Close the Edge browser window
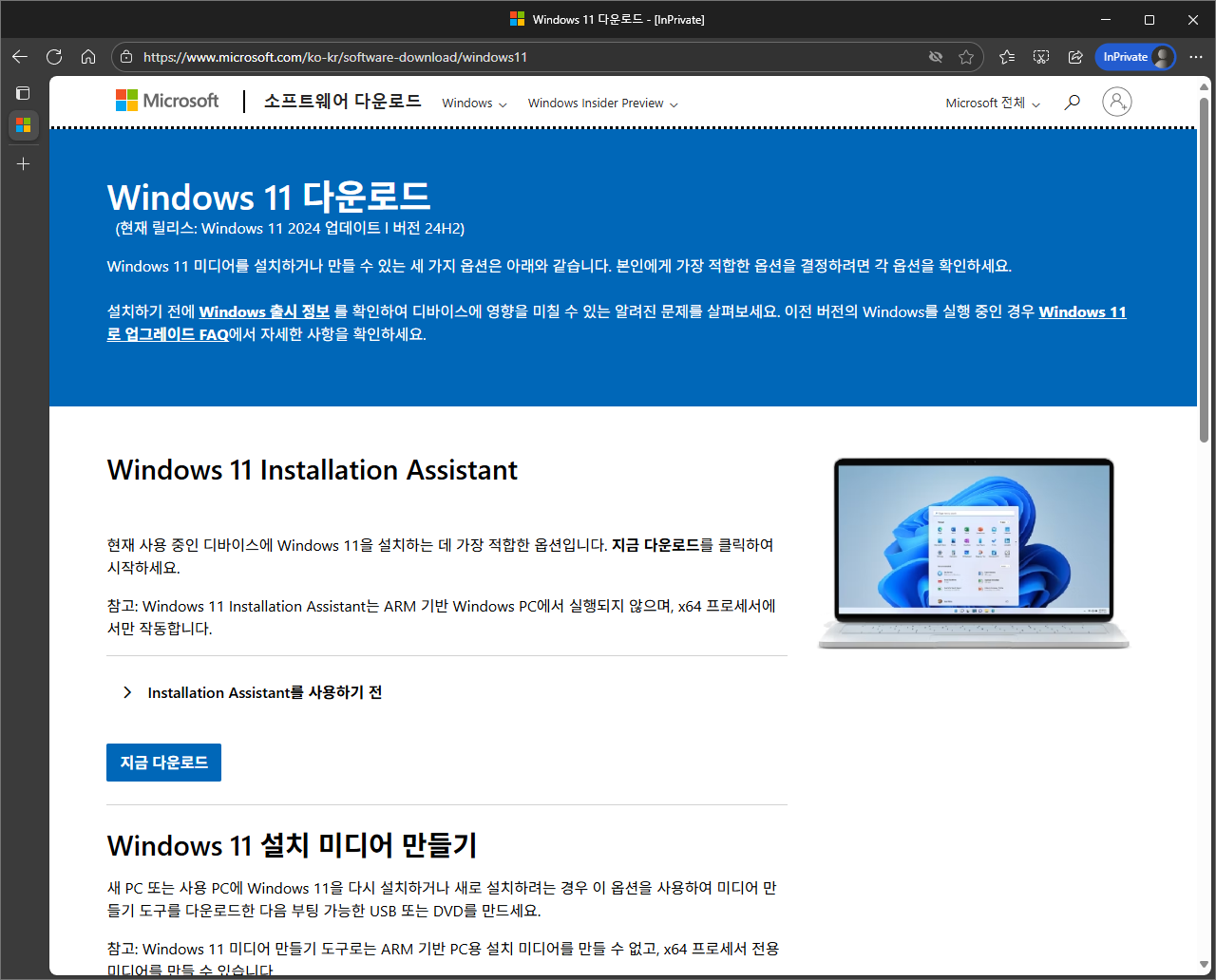 (1193, 19)
